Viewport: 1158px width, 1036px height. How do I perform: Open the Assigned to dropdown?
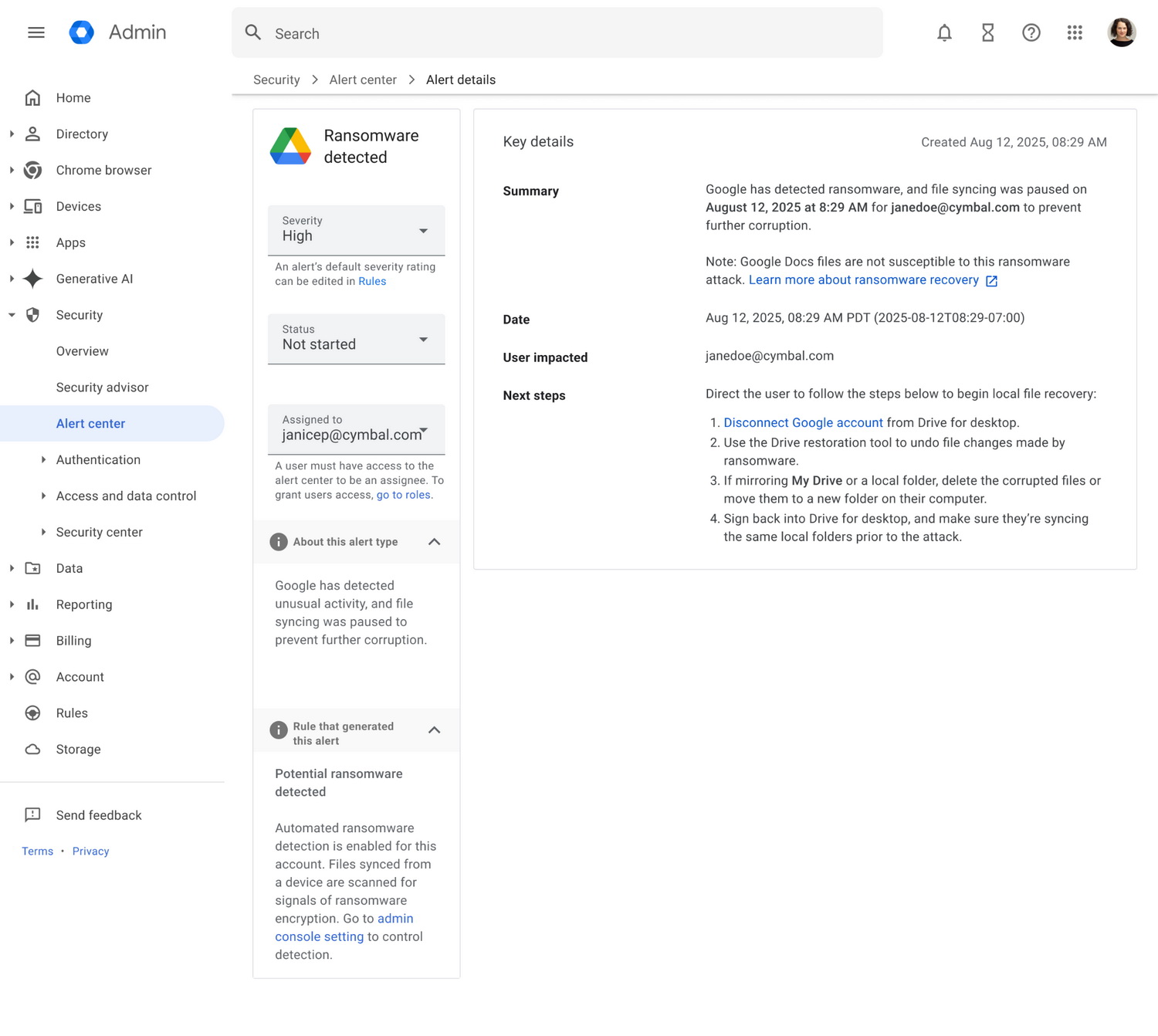point(423,430)
